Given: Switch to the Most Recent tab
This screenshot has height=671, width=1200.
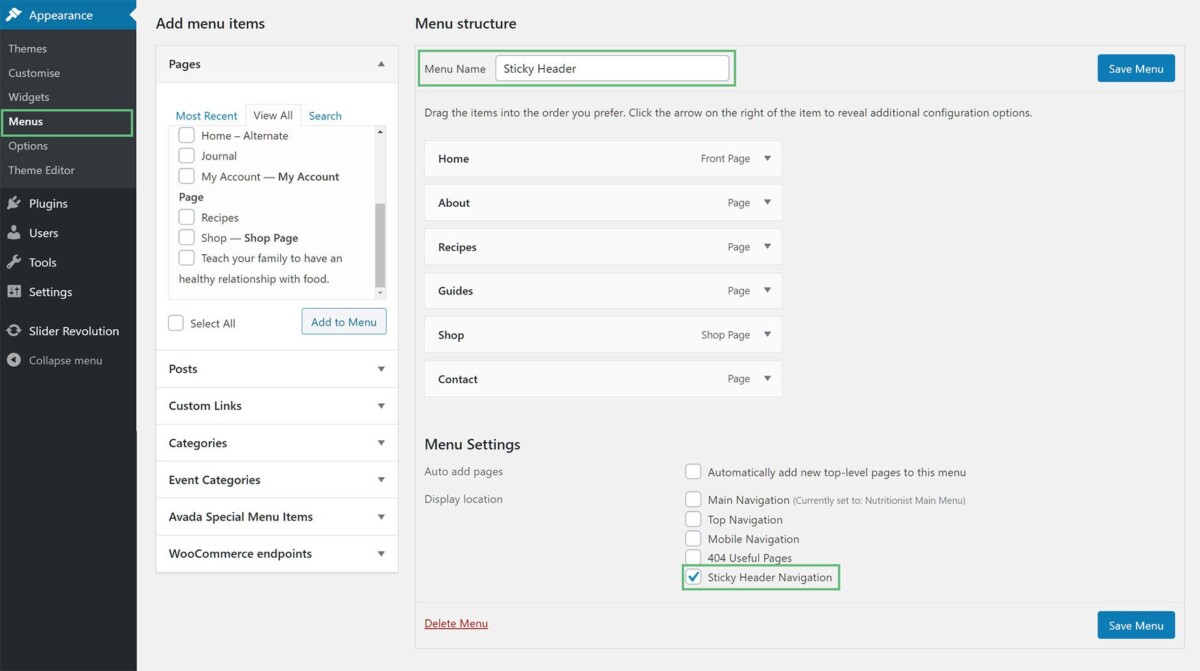Looking at the screenshot, I should click(x=207, y=116).
